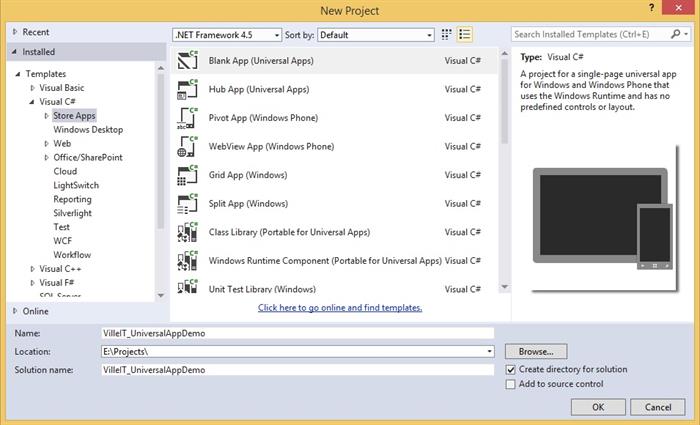
Task: Select the Store Apps tree item
Action: tap(74, 116)
